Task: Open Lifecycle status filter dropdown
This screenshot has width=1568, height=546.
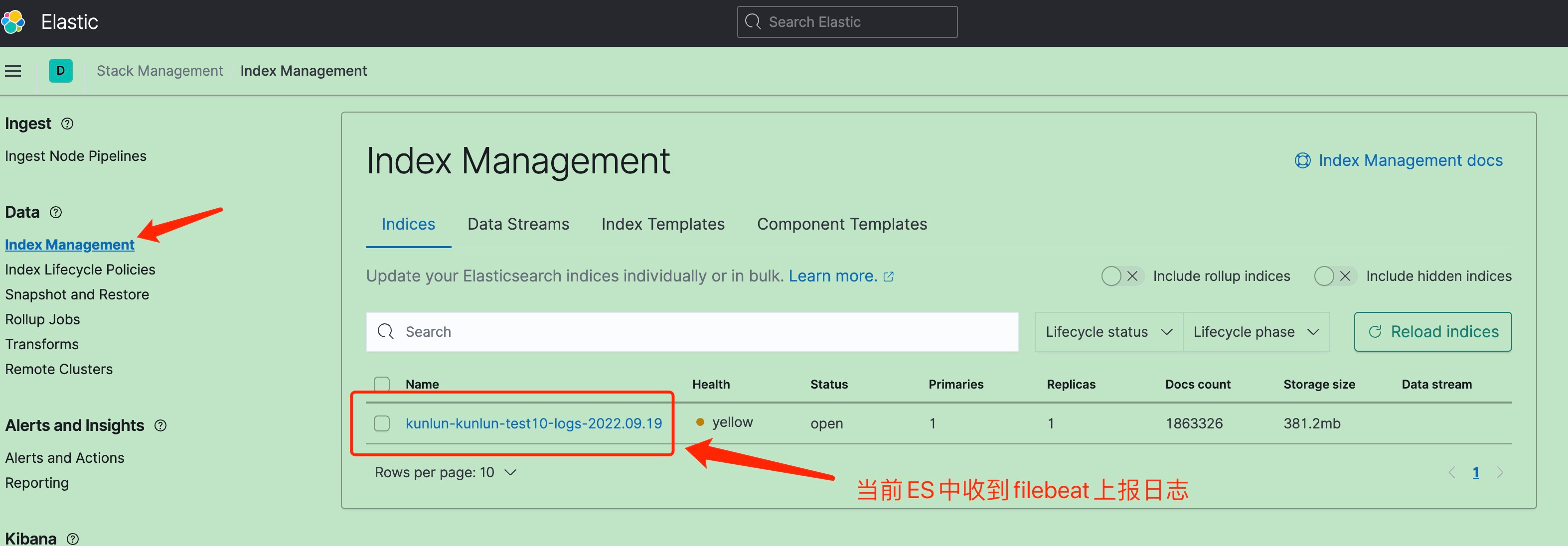Action: [x=1108, y=332]
